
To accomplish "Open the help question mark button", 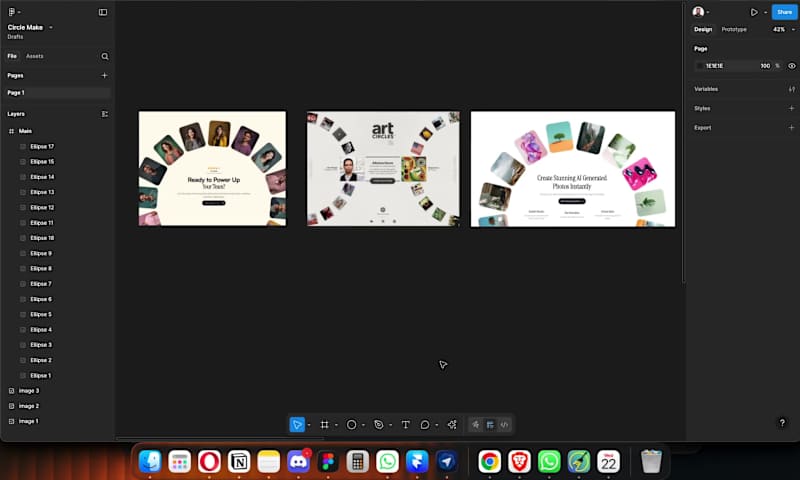I will (x=782, y=422).
